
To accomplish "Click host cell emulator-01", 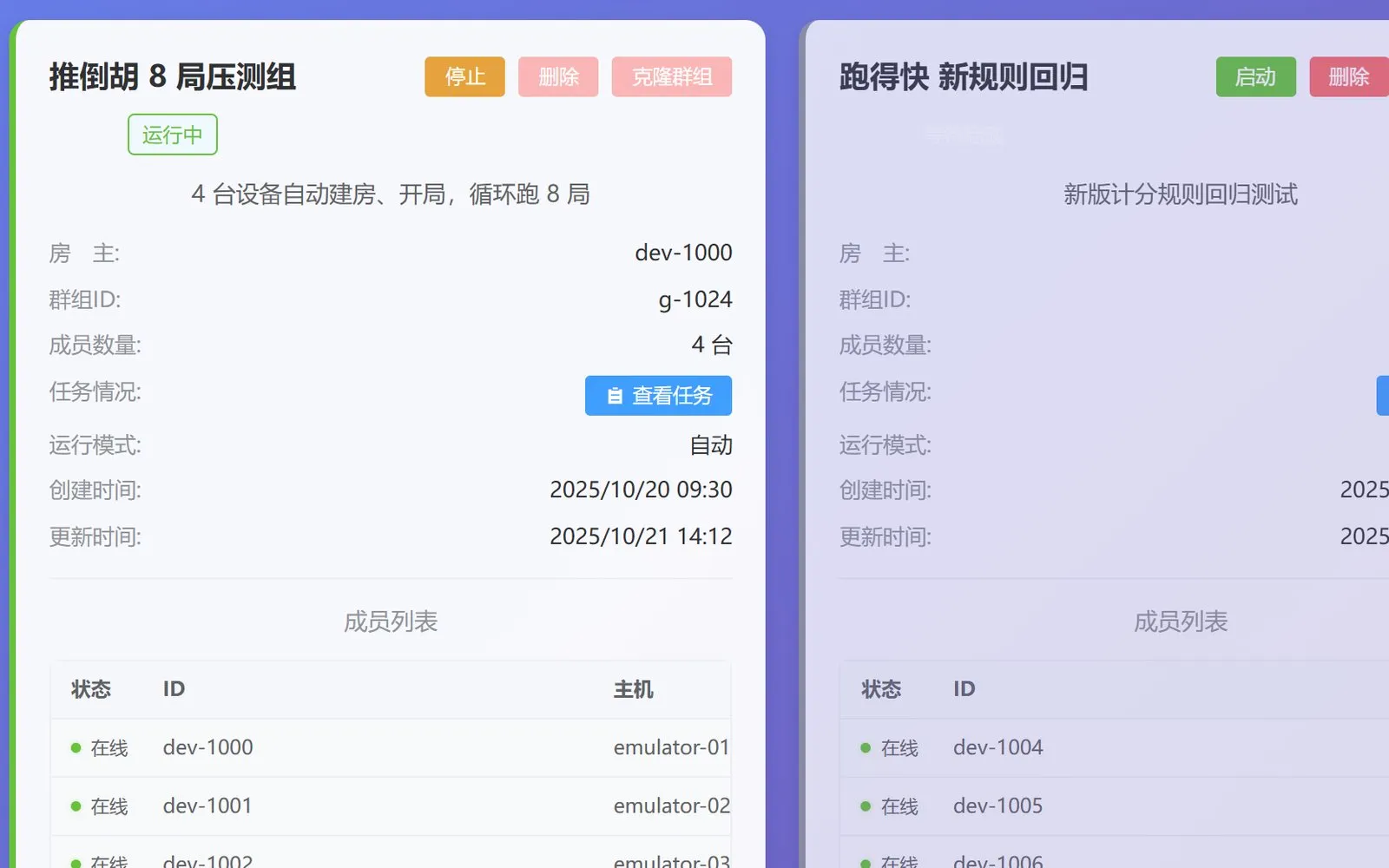I will 671,747.
